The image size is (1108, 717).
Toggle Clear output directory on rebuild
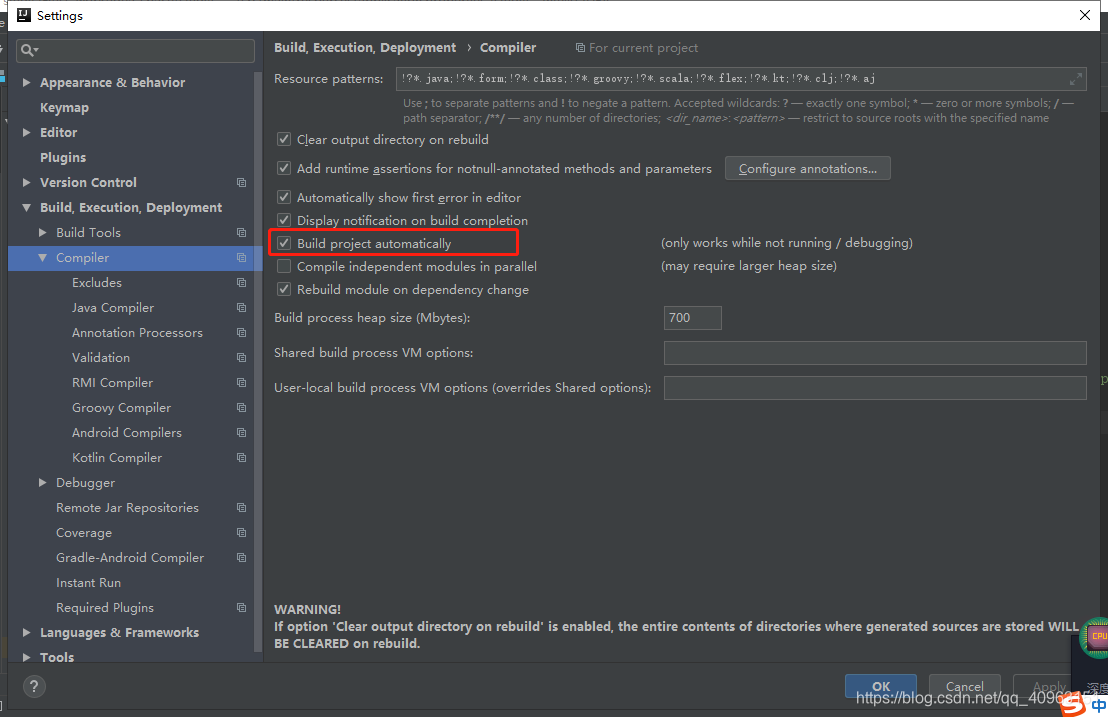284,139
